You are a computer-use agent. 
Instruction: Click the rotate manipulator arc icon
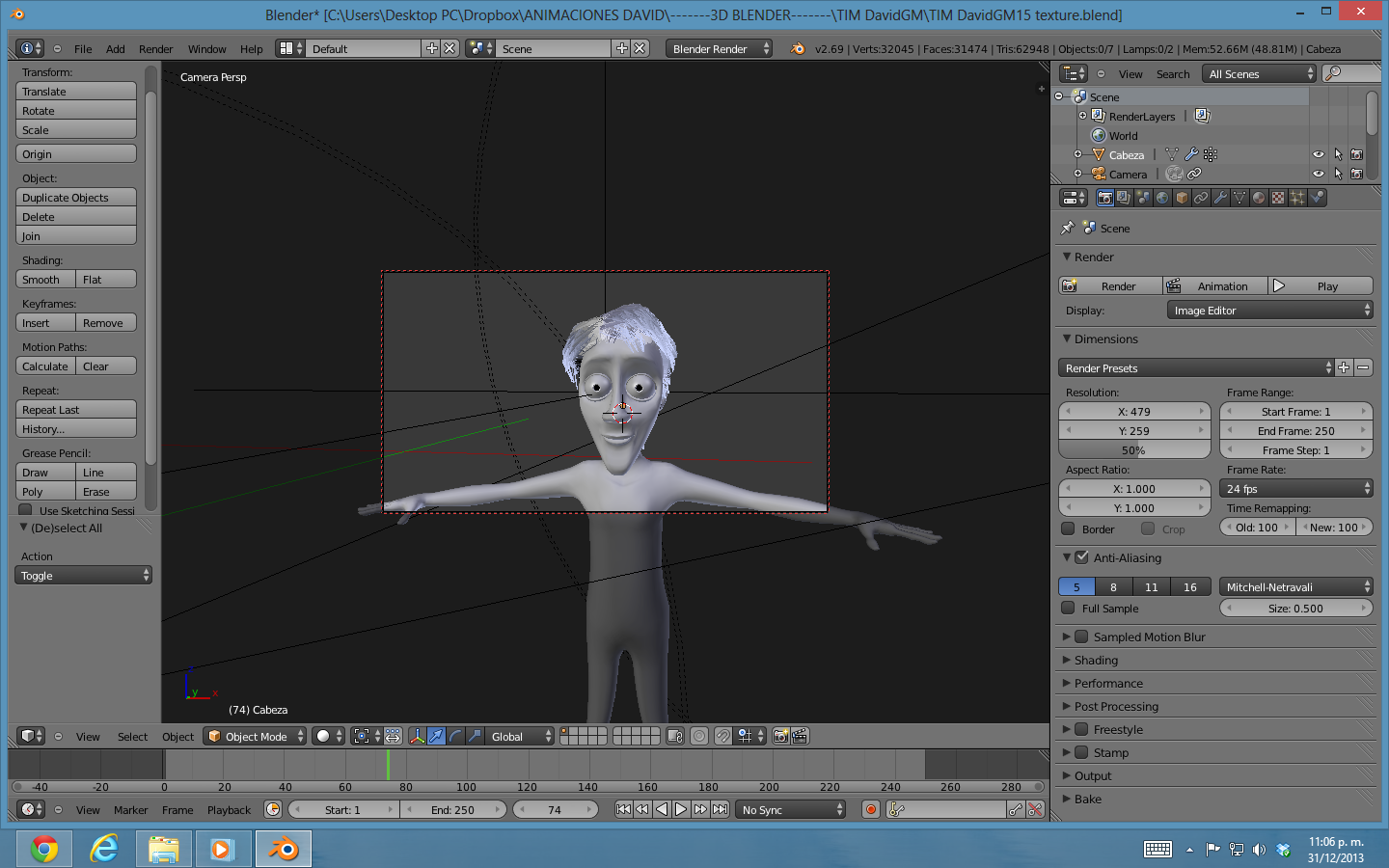456,736
